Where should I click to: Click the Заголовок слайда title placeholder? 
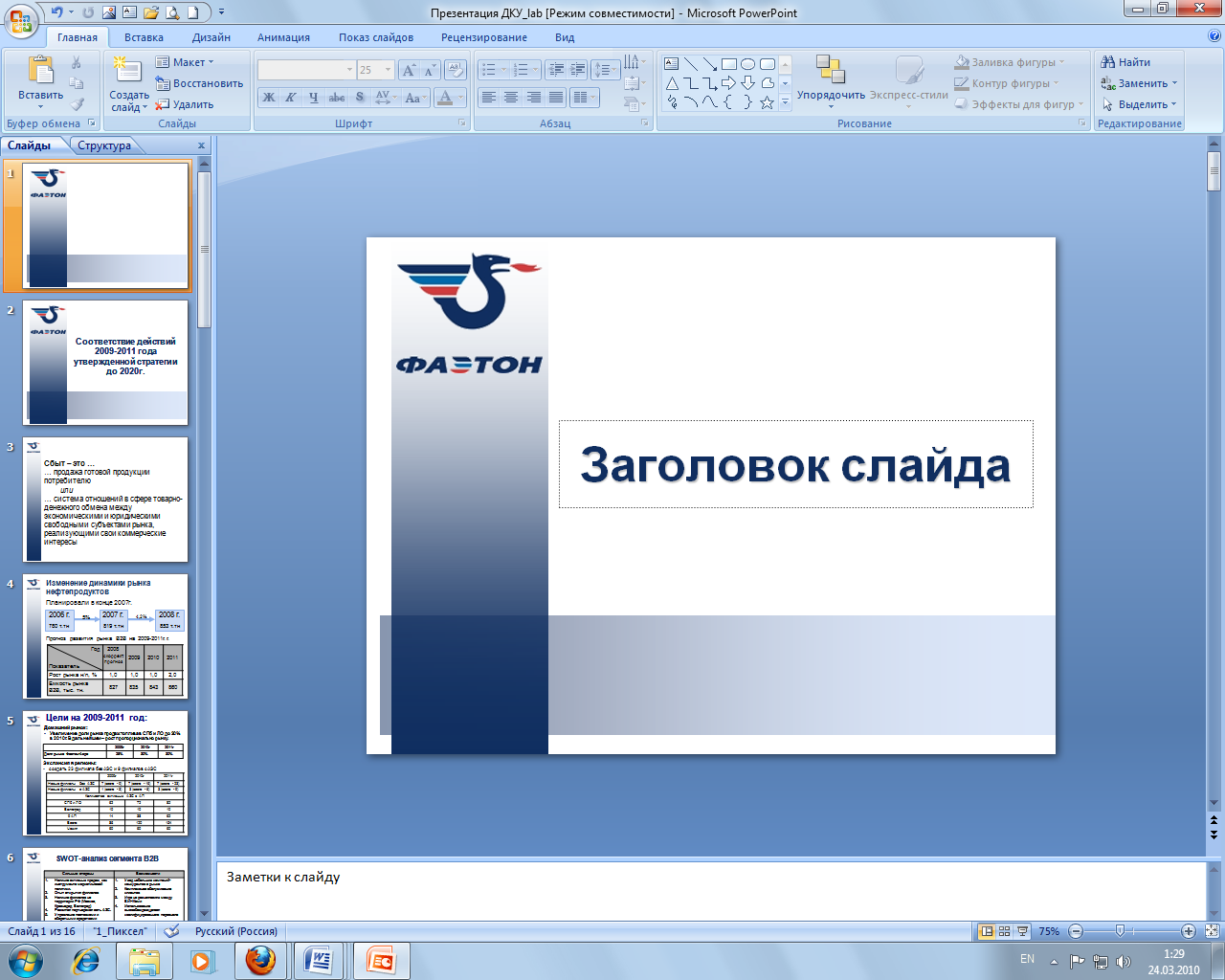tap(796, 464)
